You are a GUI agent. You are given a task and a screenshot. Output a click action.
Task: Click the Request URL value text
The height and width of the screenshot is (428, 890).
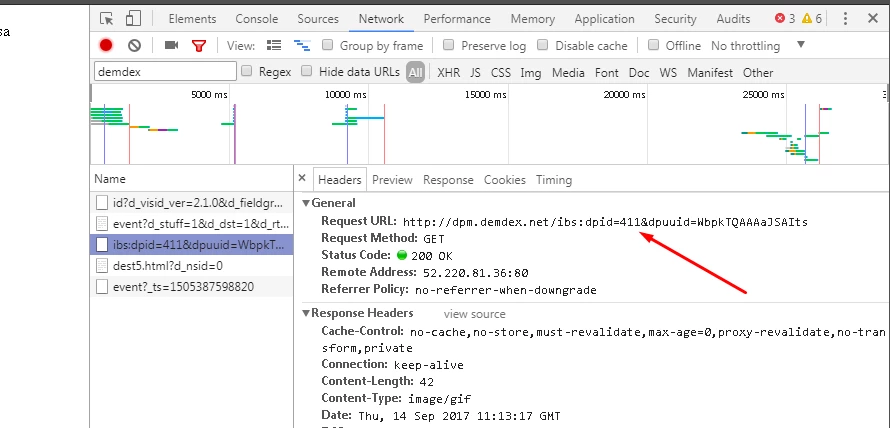click(x=605, y=222)
